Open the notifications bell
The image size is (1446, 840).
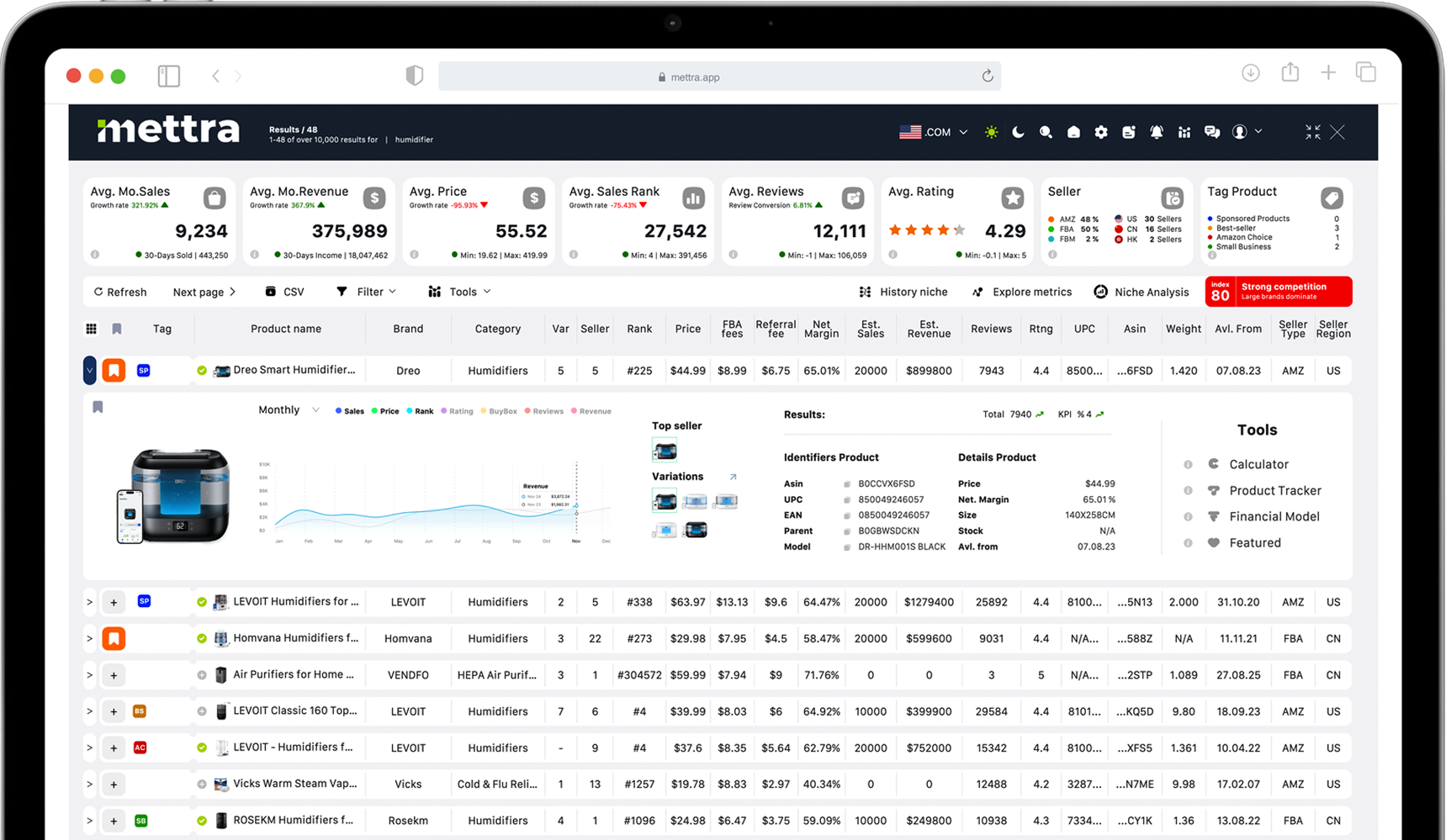coord(1157,132)
